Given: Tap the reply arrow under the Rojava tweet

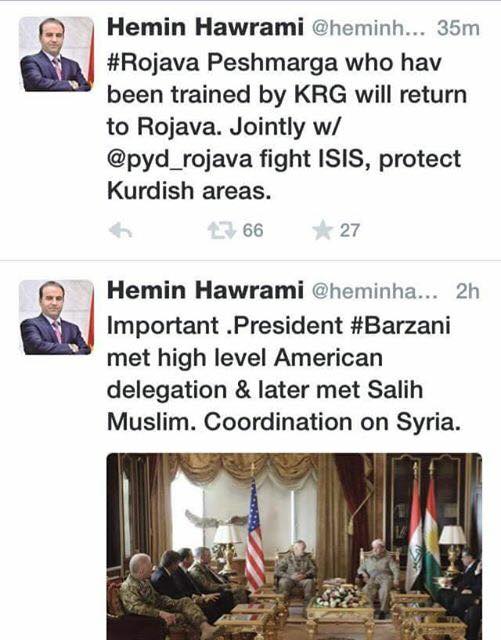Looking at the screenshot, I should 120,231.
